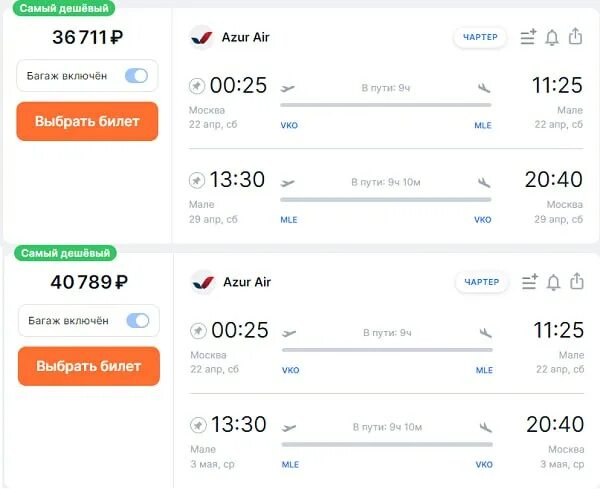Viewport: 600px width, 489px height.
Task: Pin the 13:30 Male return on 29 апр
Action: coord(197,180)
